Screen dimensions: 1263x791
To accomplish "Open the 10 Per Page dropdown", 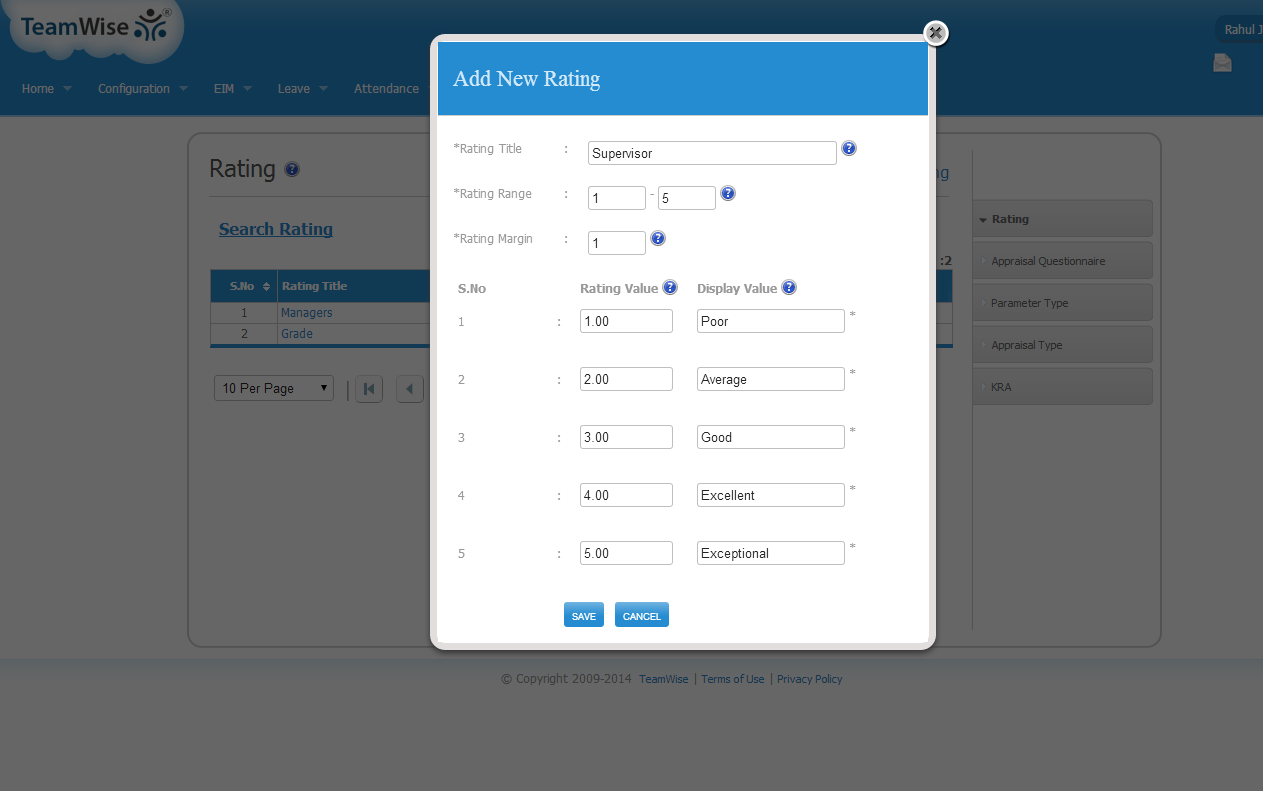I will point(274,388).
